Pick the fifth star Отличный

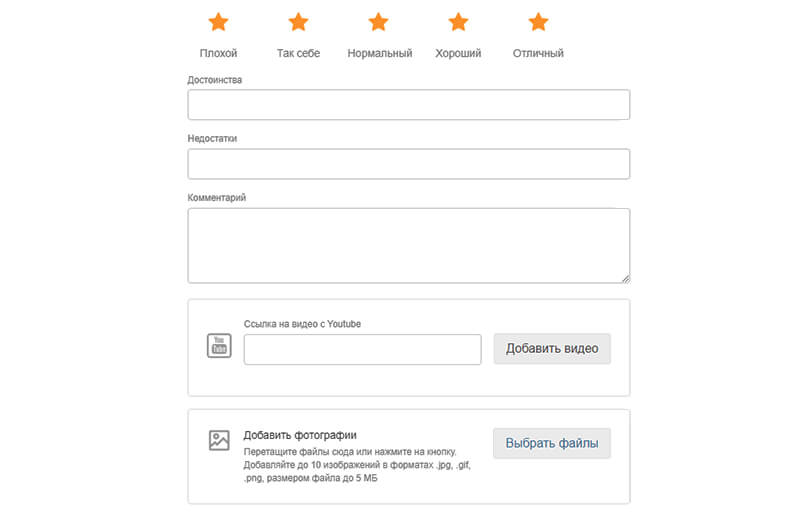coord(538,22)
